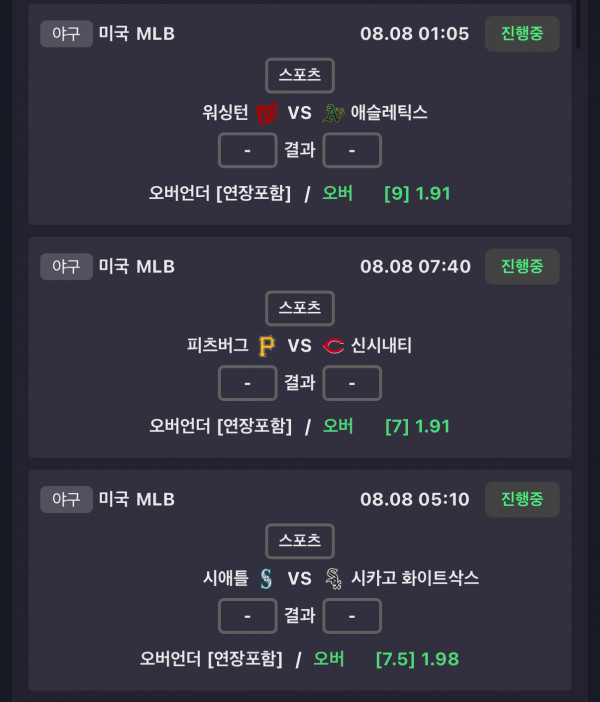Click 진행중 status on 07:40 game
600x702 pixels.
pos(522,266)
